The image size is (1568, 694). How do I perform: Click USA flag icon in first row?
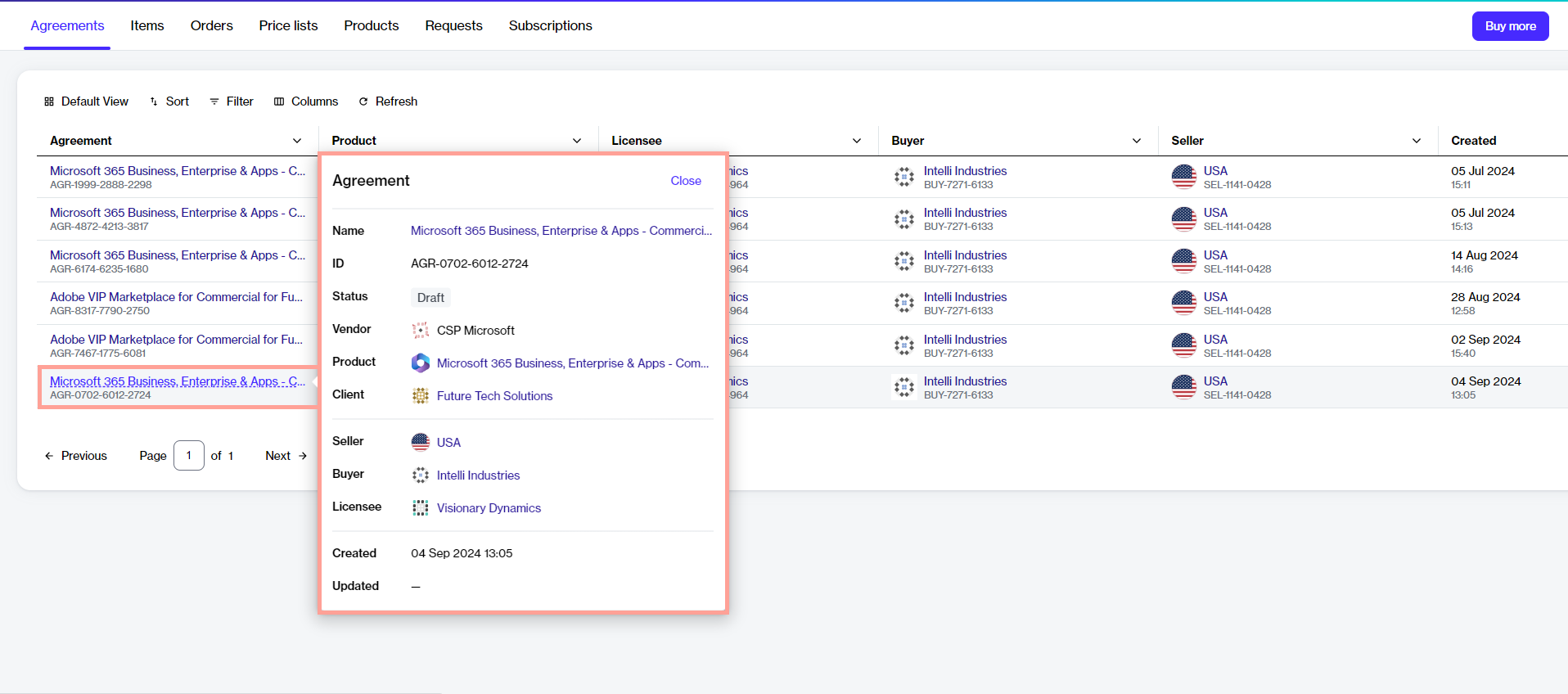(x=1183, y=177)
